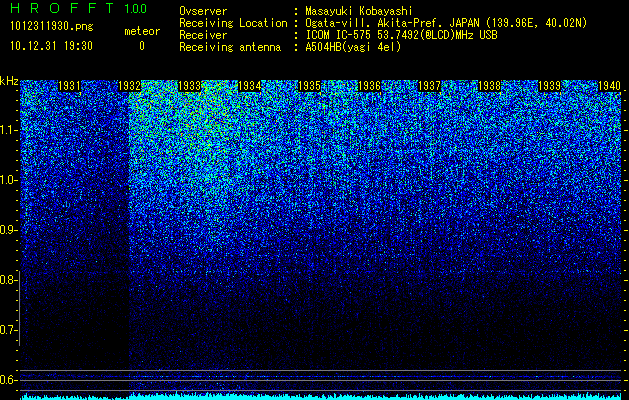This screenshot has width=629, height=400.
Task: Click the 1.1 frequency axis label
Action: [x=8, y=131]
